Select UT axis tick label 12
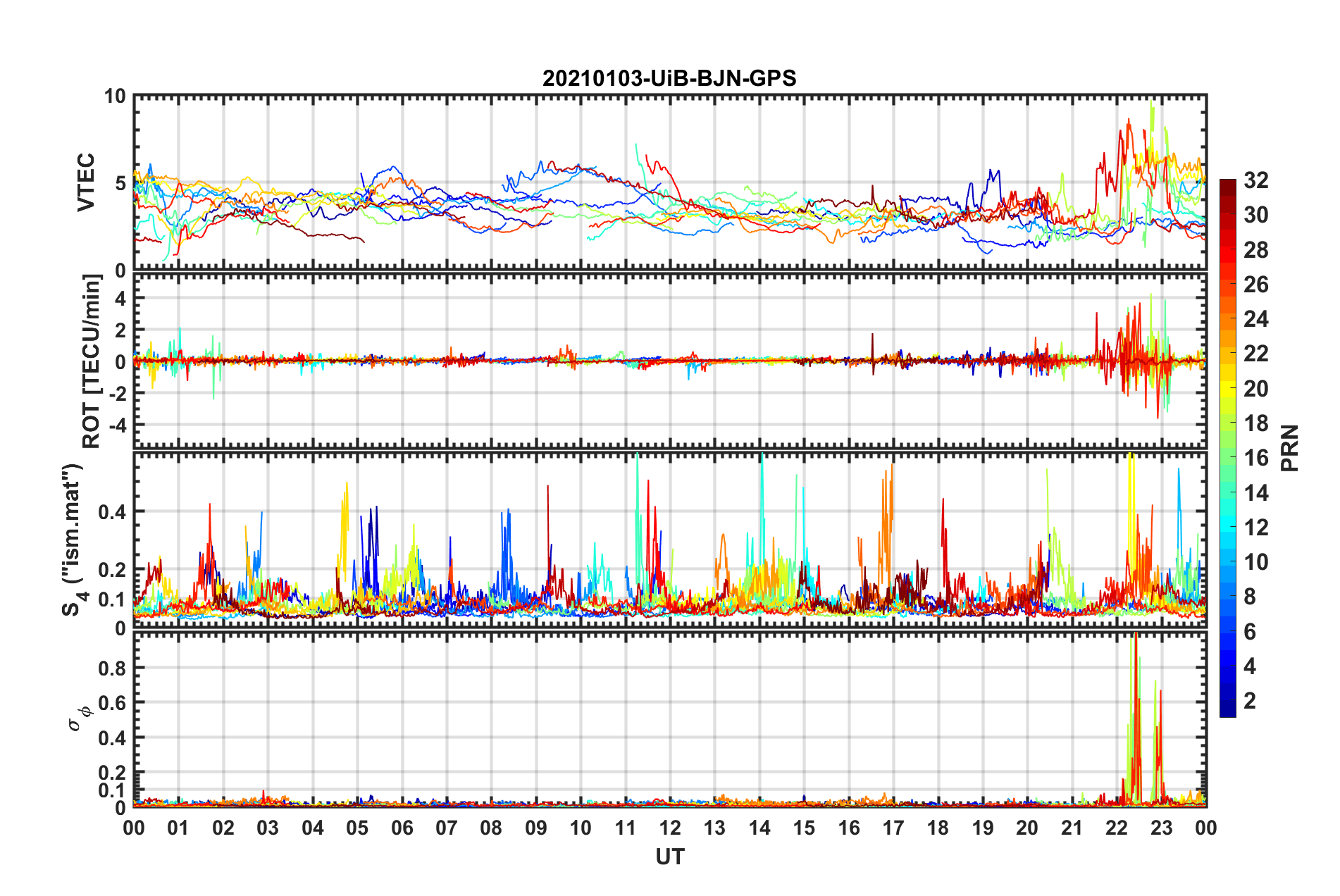This screenshot has height=896, width=1340. [x=670, y=828]
